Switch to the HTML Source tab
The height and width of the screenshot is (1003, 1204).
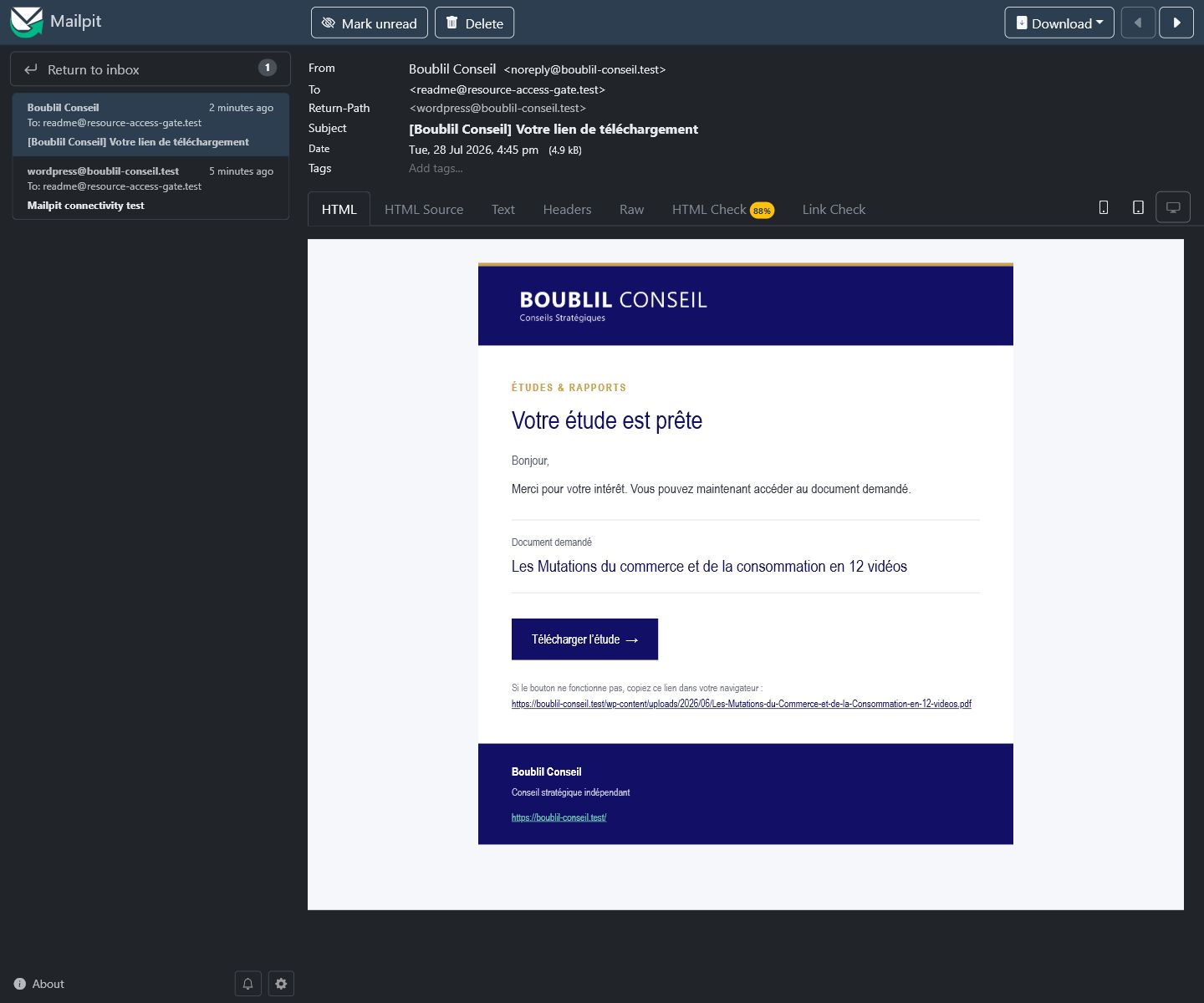pyautogui.click(x=424, y=209)
